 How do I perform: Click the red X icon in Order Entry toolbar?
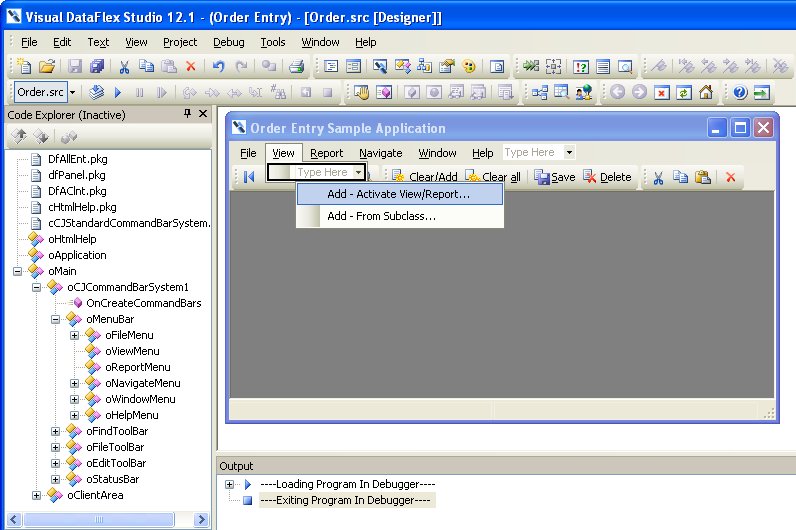731,177
